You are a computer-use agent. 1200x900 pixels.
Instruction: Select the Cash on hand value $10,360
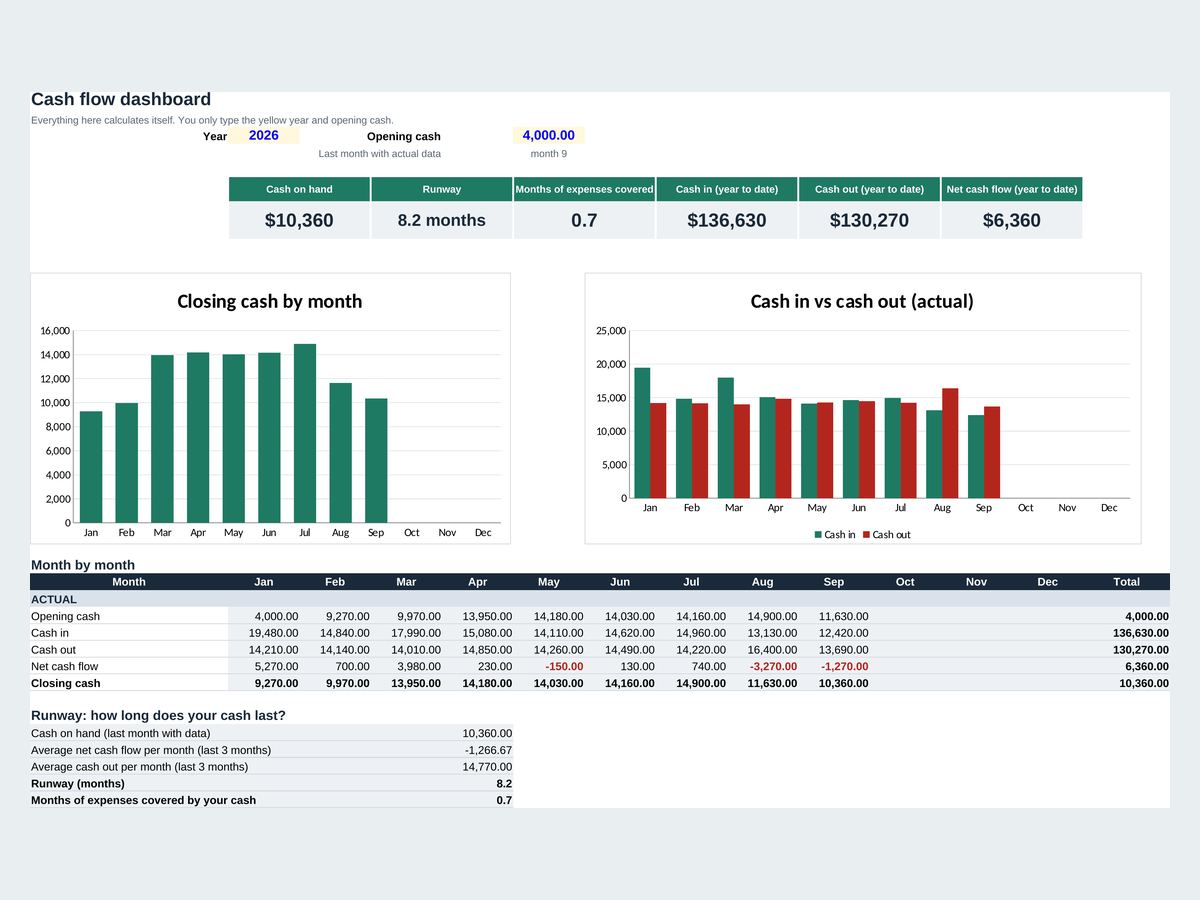point(299,221)
